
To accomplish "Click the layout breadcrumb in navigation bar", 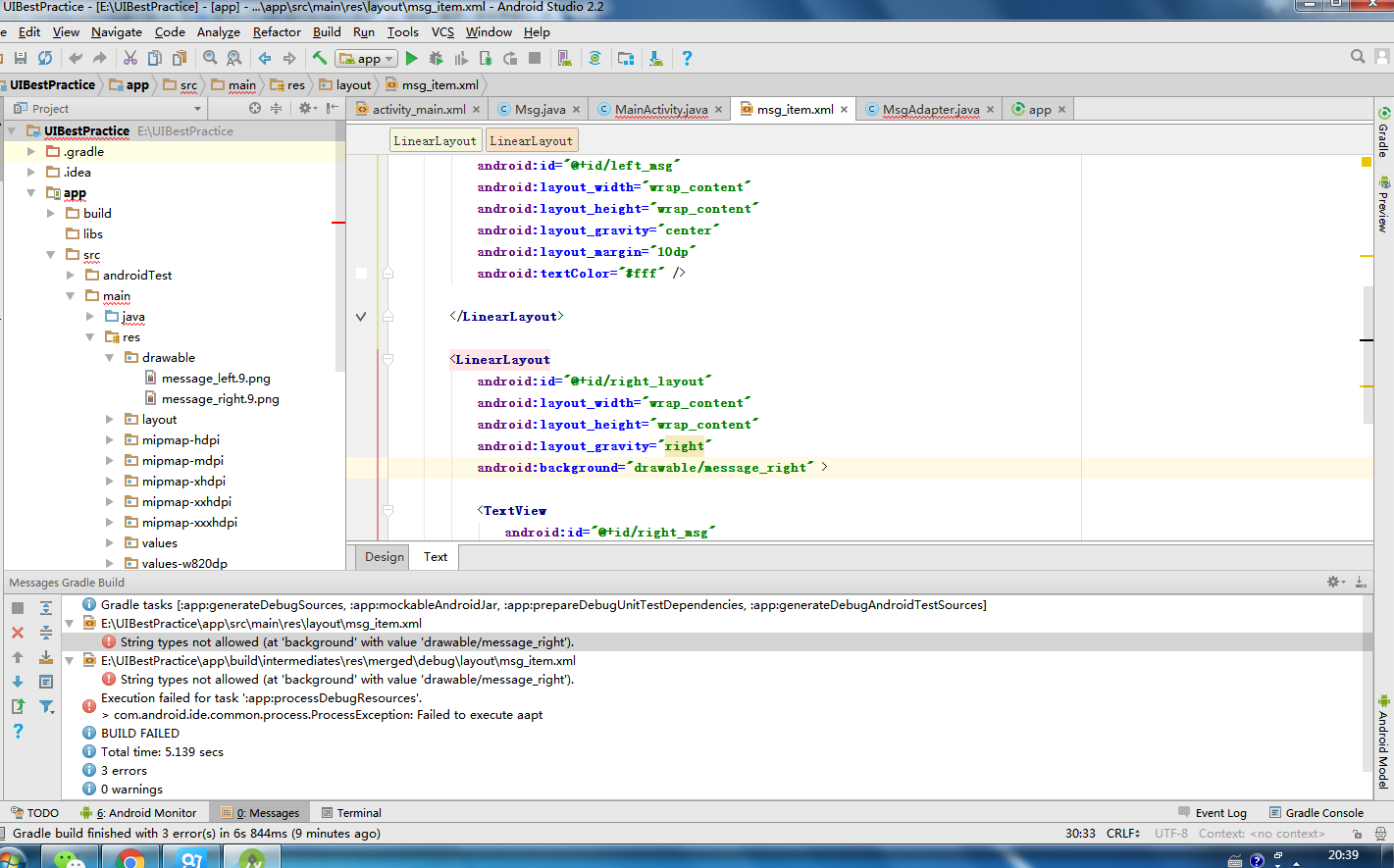I will [x=345, y=85].
